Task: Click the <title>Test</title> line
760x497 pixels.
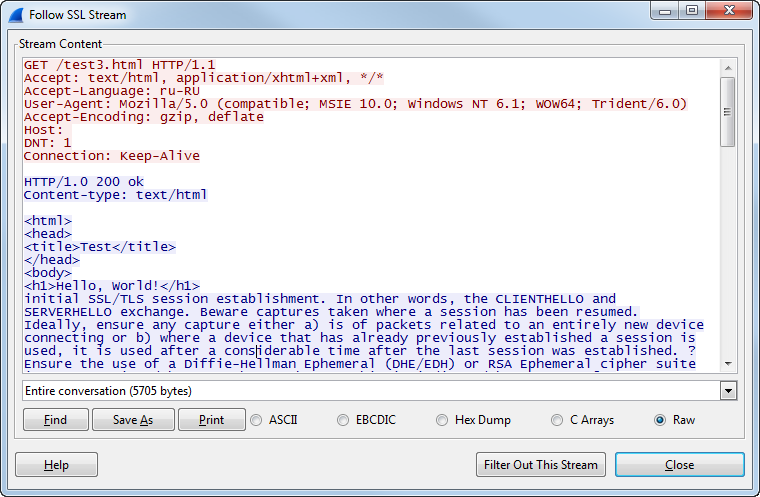Action: [x=100, y=247]
